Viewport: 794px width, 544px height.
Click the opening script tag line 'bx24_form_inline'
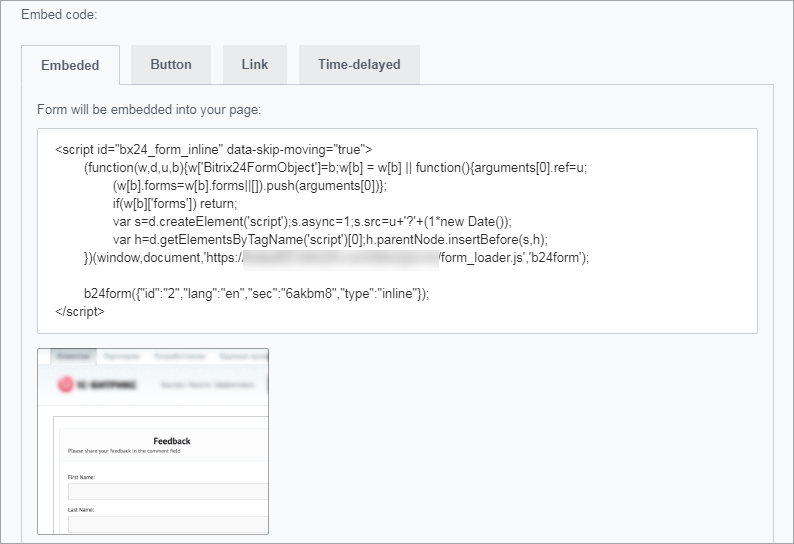click(x=214, y=149)
